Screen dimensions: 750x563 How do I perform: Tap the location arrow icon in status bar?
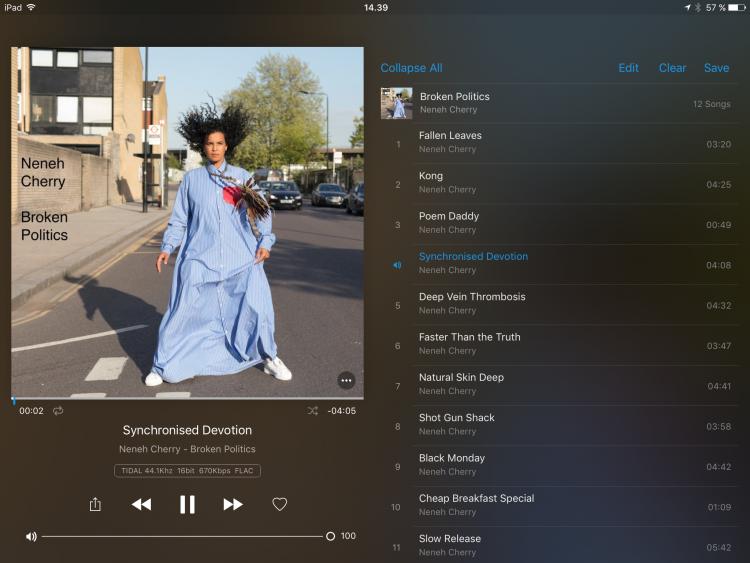(687, 8)
